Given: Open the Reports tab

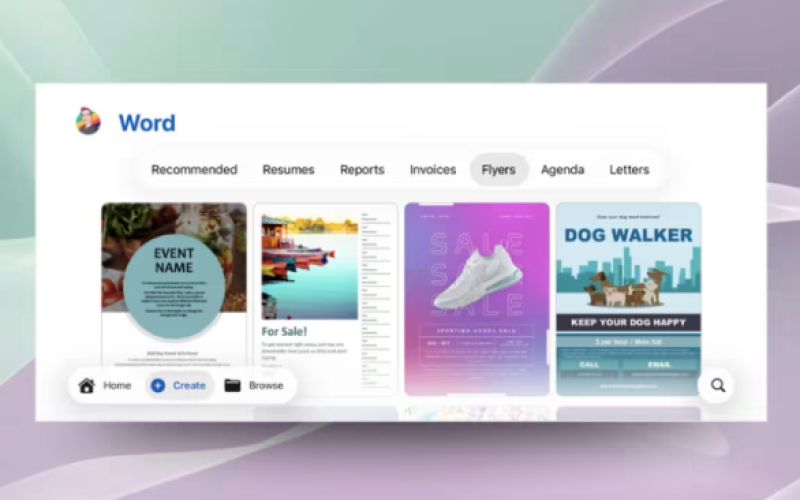Looking at the screenshot, I should click(362, 169).
